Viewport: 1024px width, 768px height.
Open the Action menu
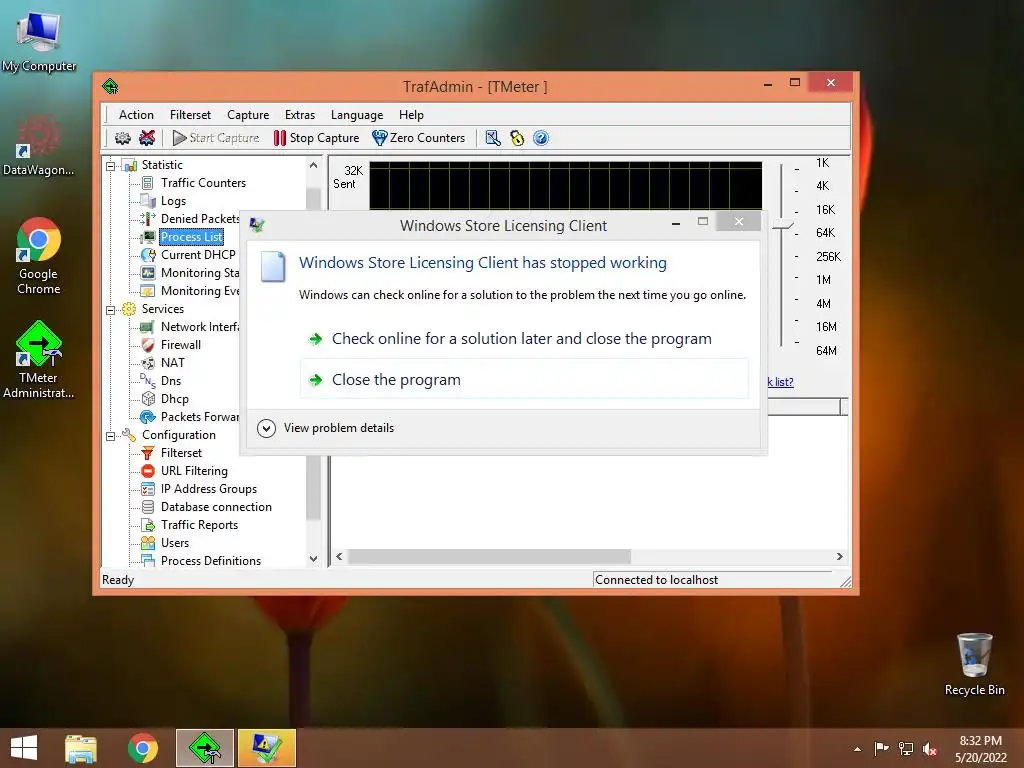point(136,115)
